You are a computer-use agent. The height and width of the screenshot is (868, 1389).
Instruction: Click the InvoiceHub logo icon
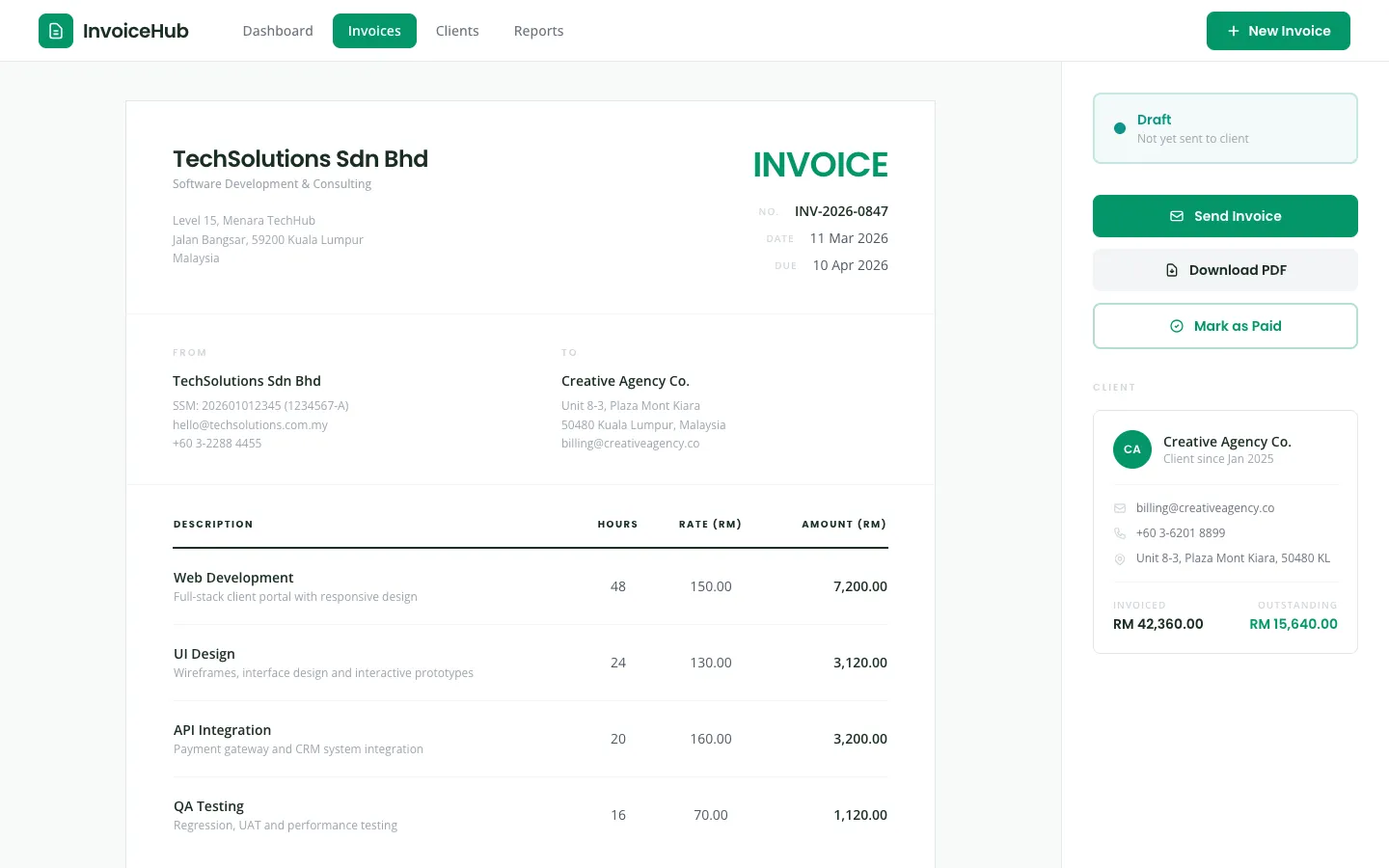point(56,30)
